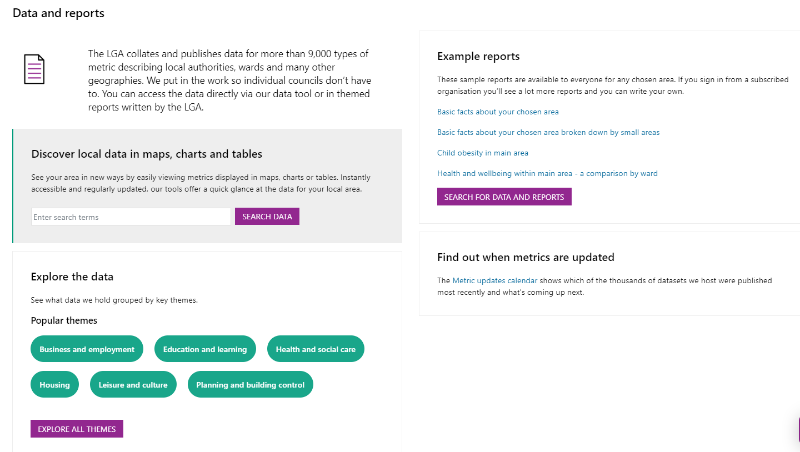Click the EXPLORE ALL THEMES button

click(x=77, y=429)
